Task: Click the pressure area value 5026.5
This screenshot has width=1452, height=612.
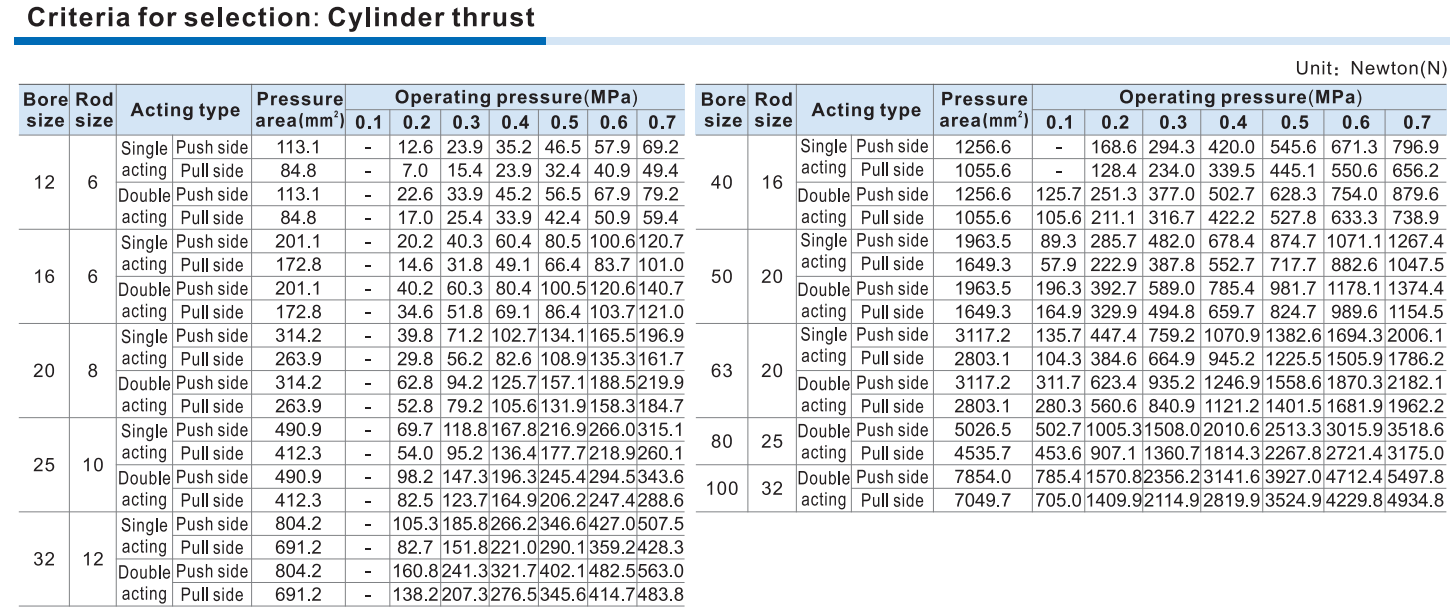Action: click(x=984, y=430)
